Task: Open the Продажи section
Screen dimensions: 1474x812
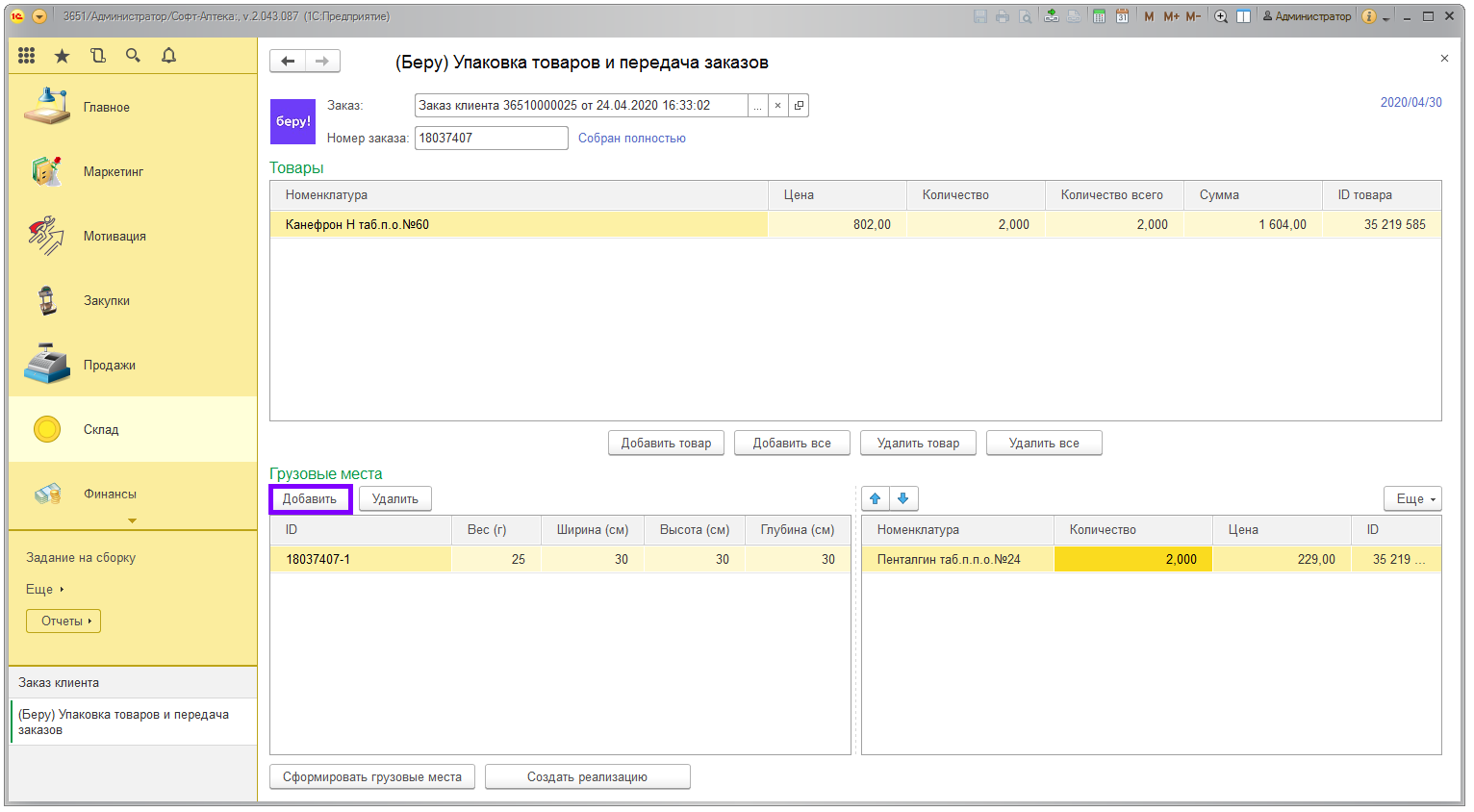Action: [x=109, y=366]
